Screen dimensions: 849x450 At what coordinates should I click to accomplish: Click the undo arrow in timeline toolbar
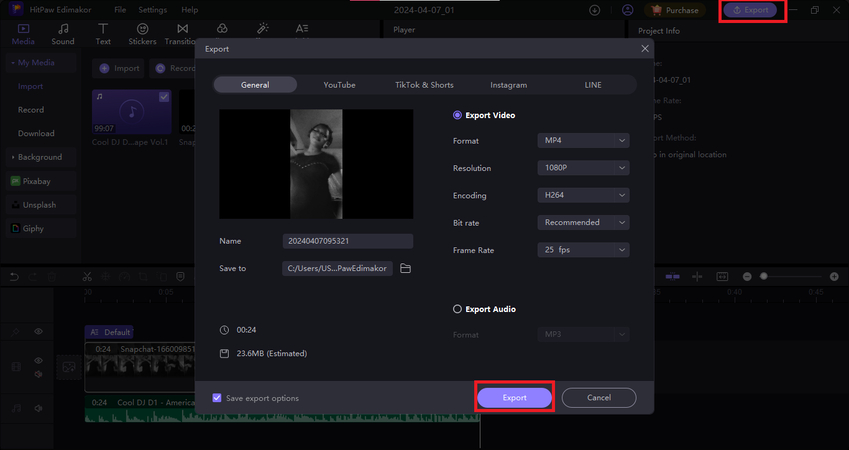pyautogui.click(x=14, y=277)
